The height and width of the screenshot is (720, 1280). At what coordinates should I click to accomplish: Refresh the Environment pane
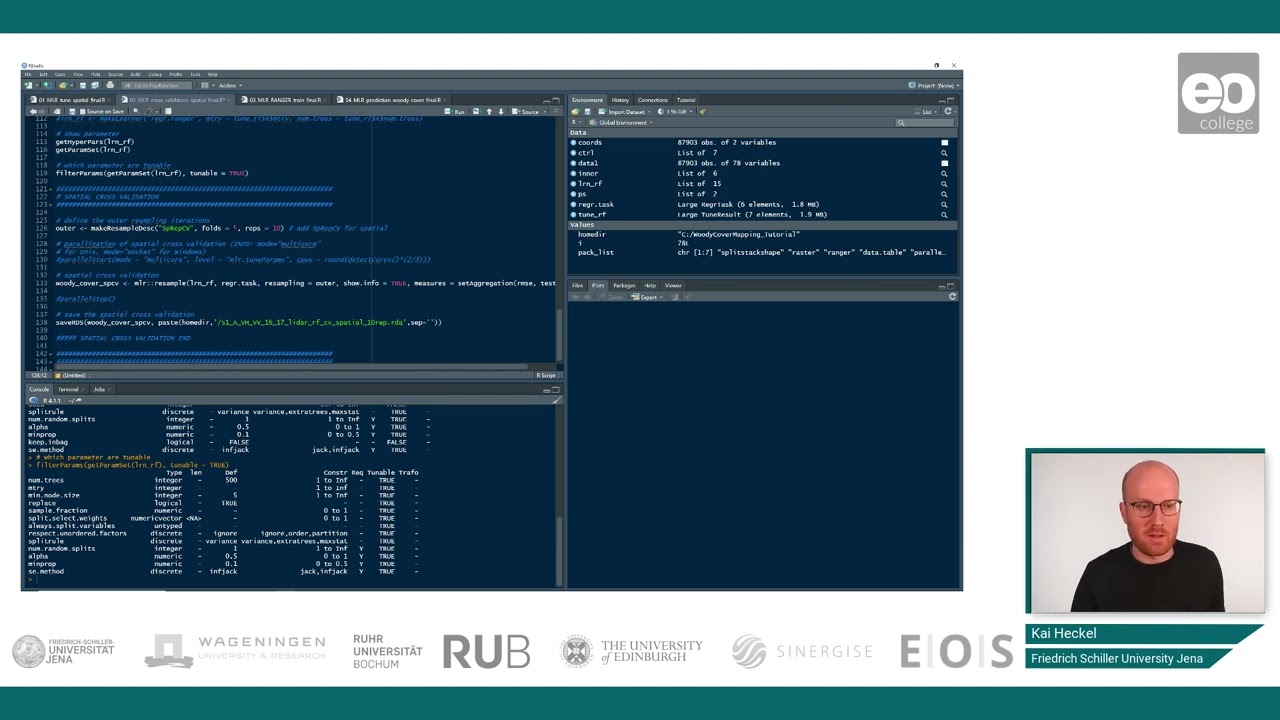point(947,111)
